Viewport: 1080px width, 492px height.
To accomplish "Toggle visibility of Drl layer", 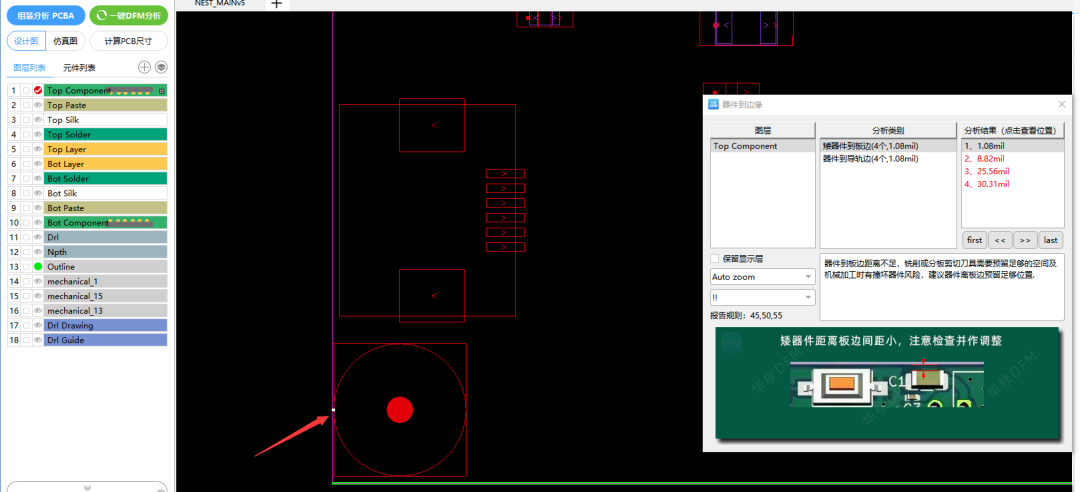I will [x=38, y=237].
